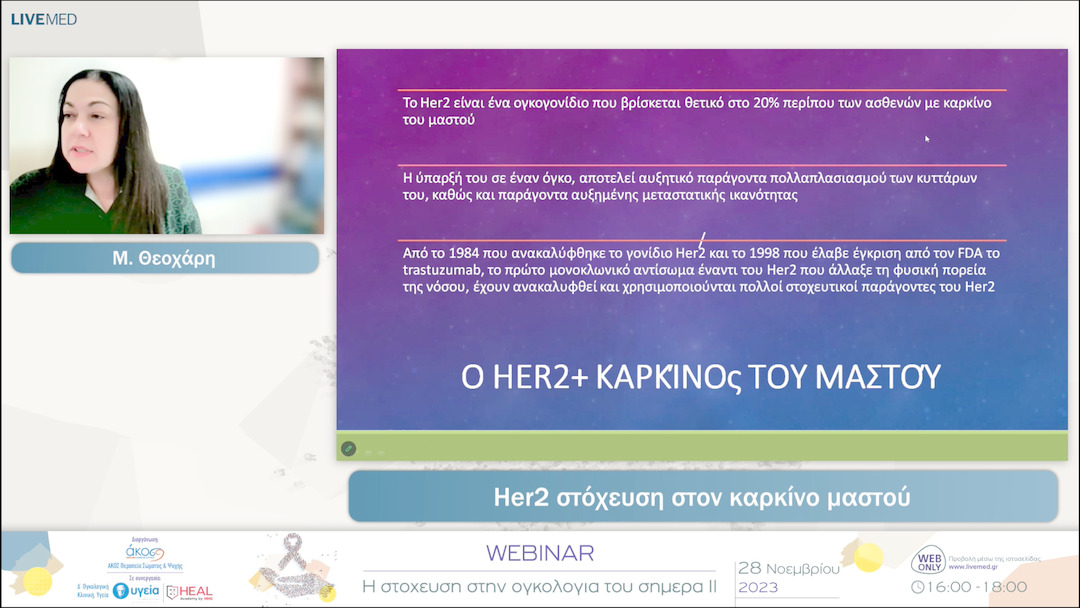Toggle the green slide footer bar
Image resolution: width=1080 pixels, height=608 pixels.
point(702,448)
